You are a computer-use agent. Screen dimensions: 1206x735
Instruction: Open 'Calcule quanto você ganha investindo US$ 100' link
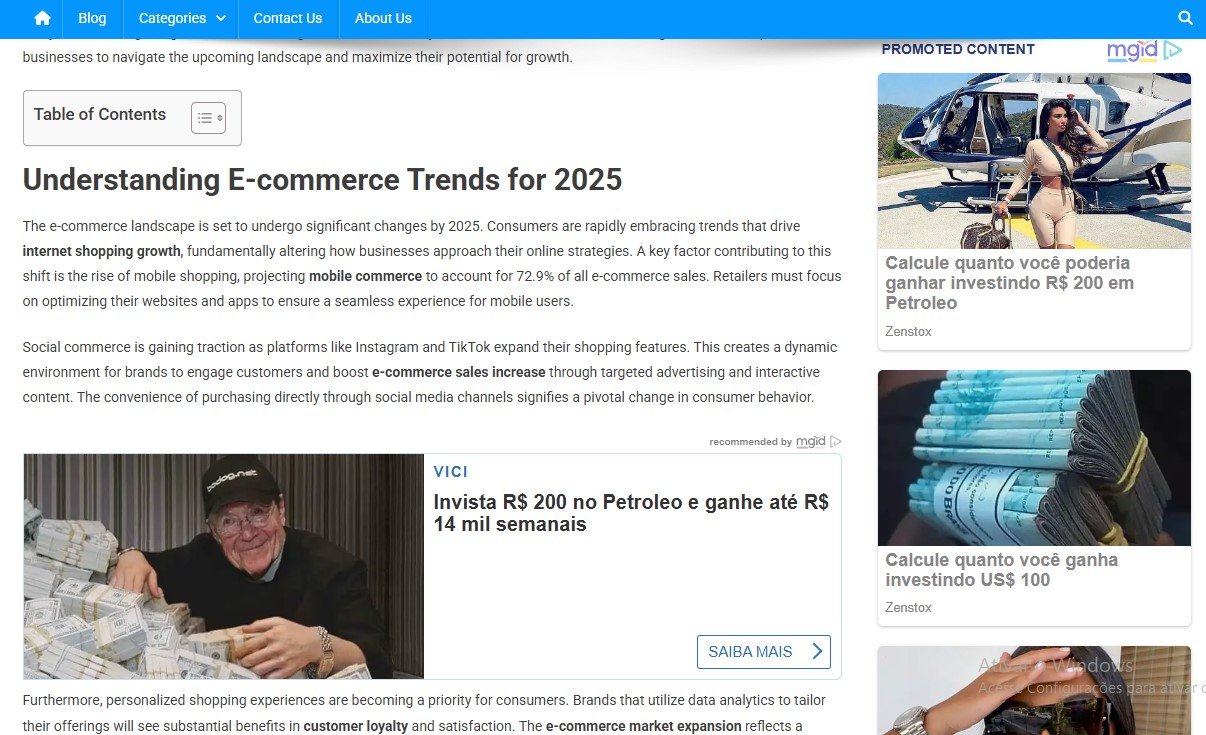pyautogui.click(x=1002, y=570)
